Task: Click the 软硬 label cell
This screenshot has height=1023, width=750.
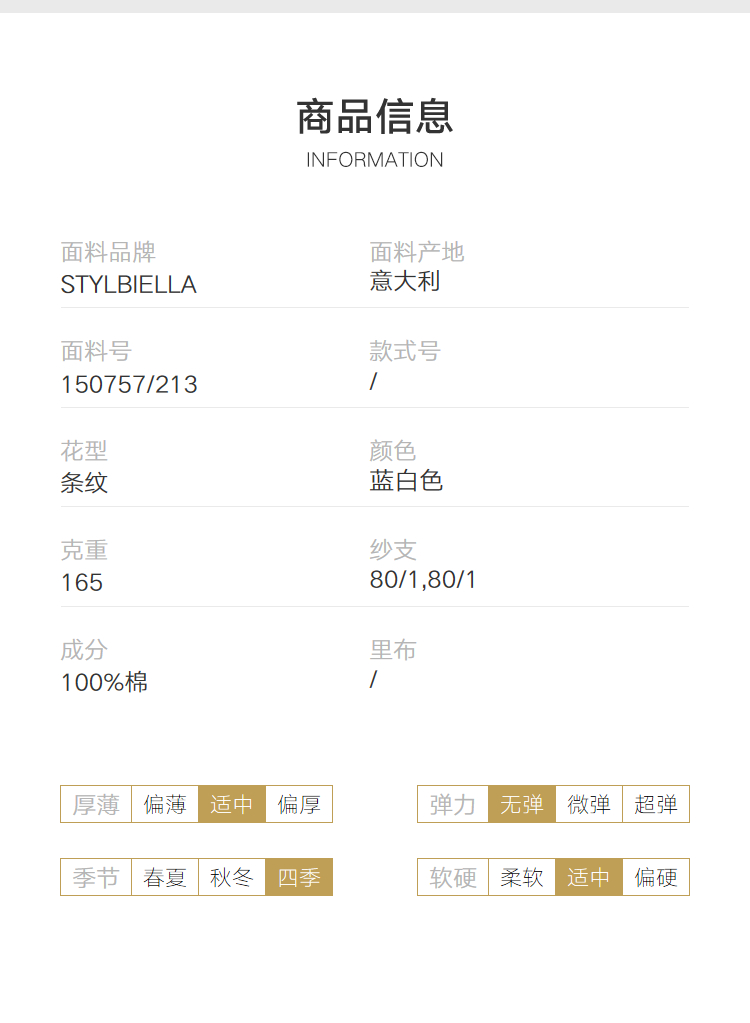Action: pyautogui.click(x=453, y=877)
